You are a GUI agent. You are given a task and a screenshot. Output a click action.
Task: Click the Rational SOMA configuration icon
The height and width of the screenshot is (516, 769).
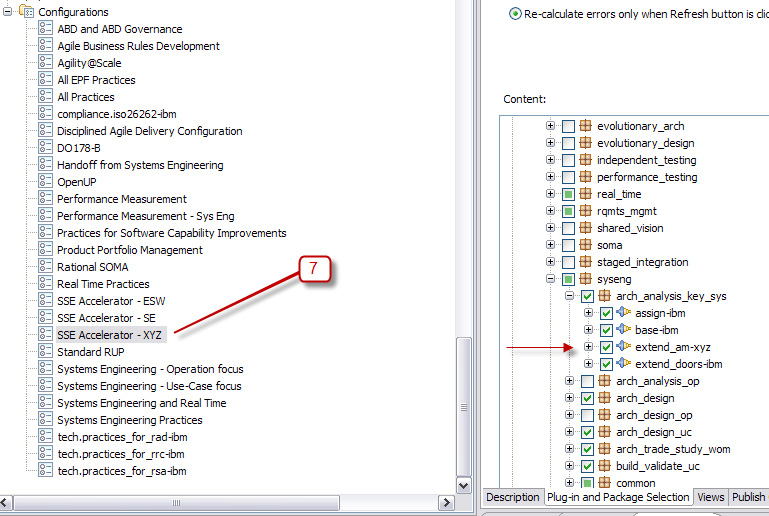click(x=45, y=266)
